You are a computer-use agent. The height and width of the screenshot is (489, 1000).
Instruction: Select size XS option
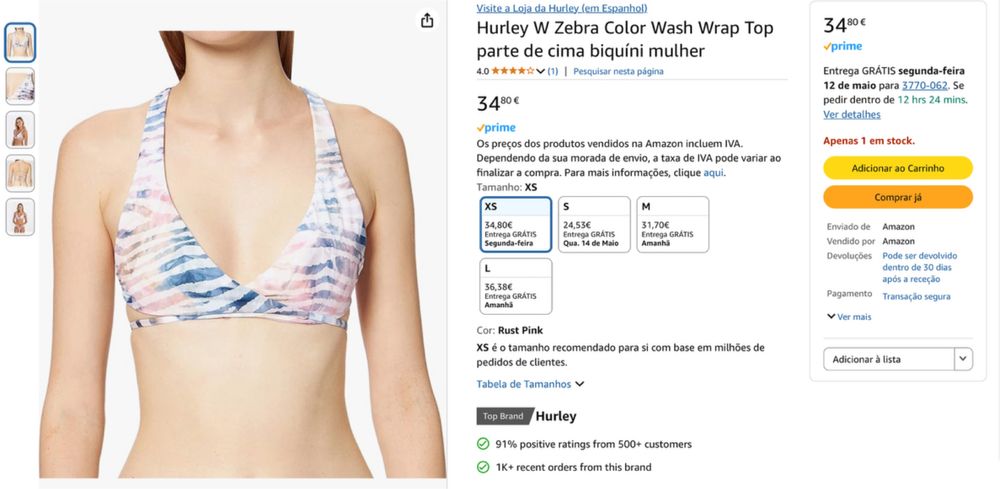coord(515,224)
